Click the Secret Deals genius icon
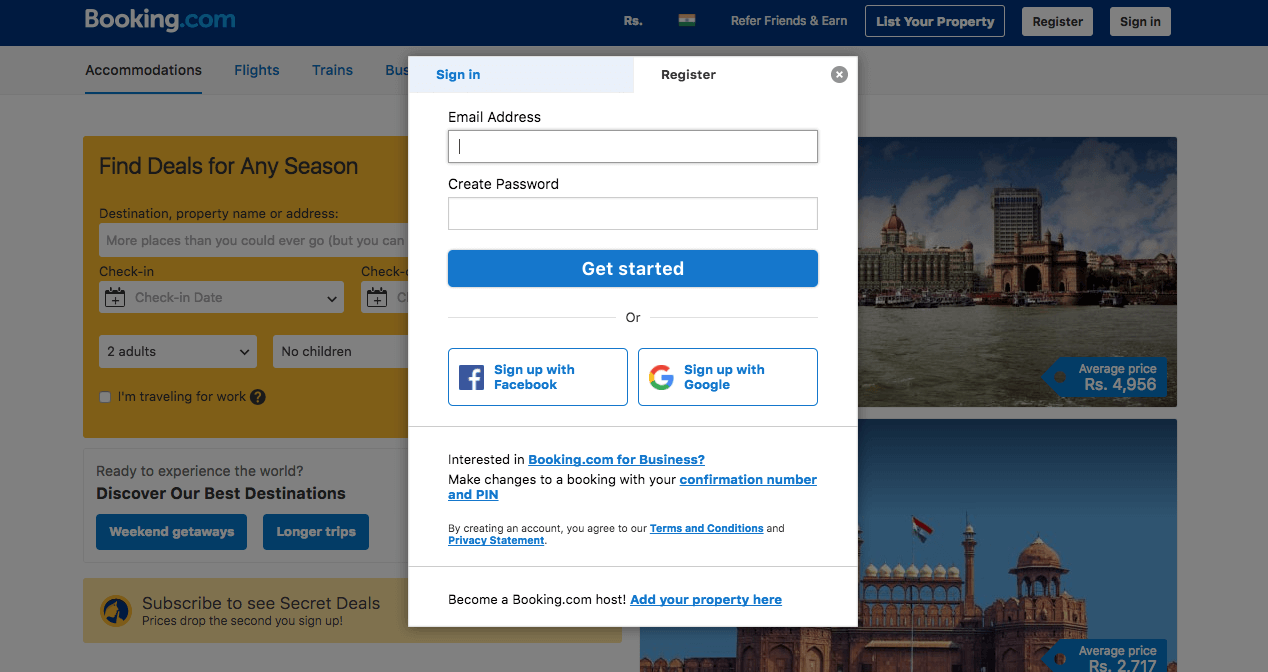Screen dimensions: 1268x672 116,610
